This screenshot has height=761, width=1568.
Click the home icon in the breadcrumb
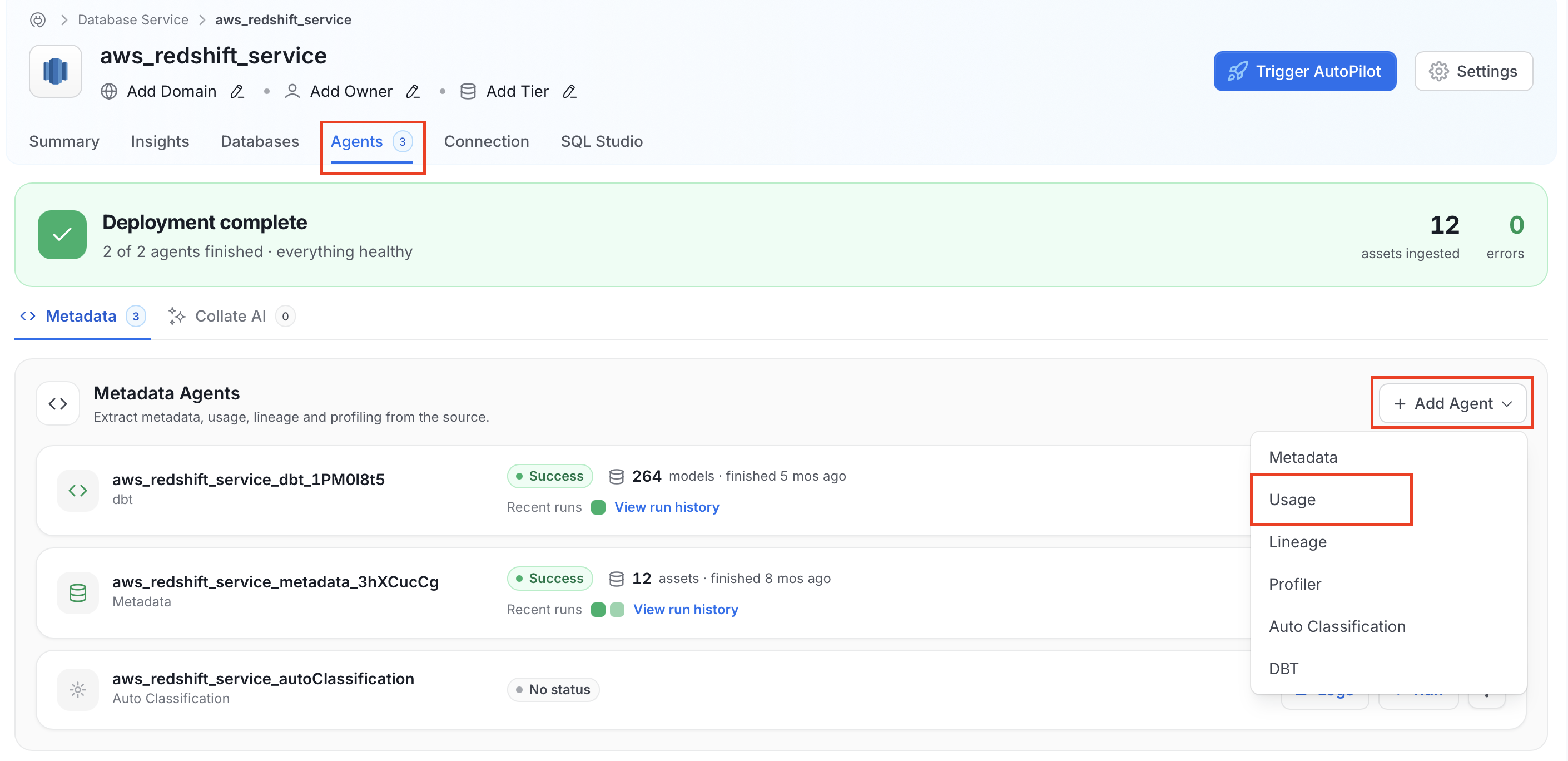pos(38,20)
